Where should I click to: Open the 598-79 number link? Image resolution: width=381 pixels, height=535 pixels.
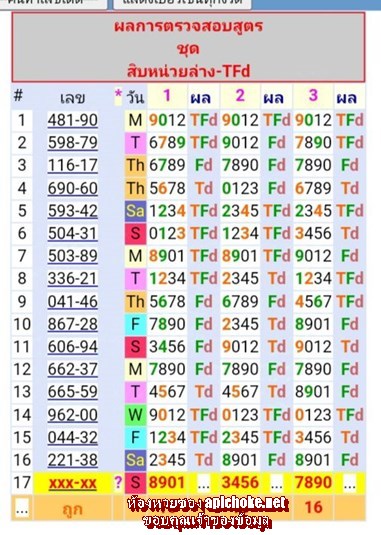pos(73,143)
